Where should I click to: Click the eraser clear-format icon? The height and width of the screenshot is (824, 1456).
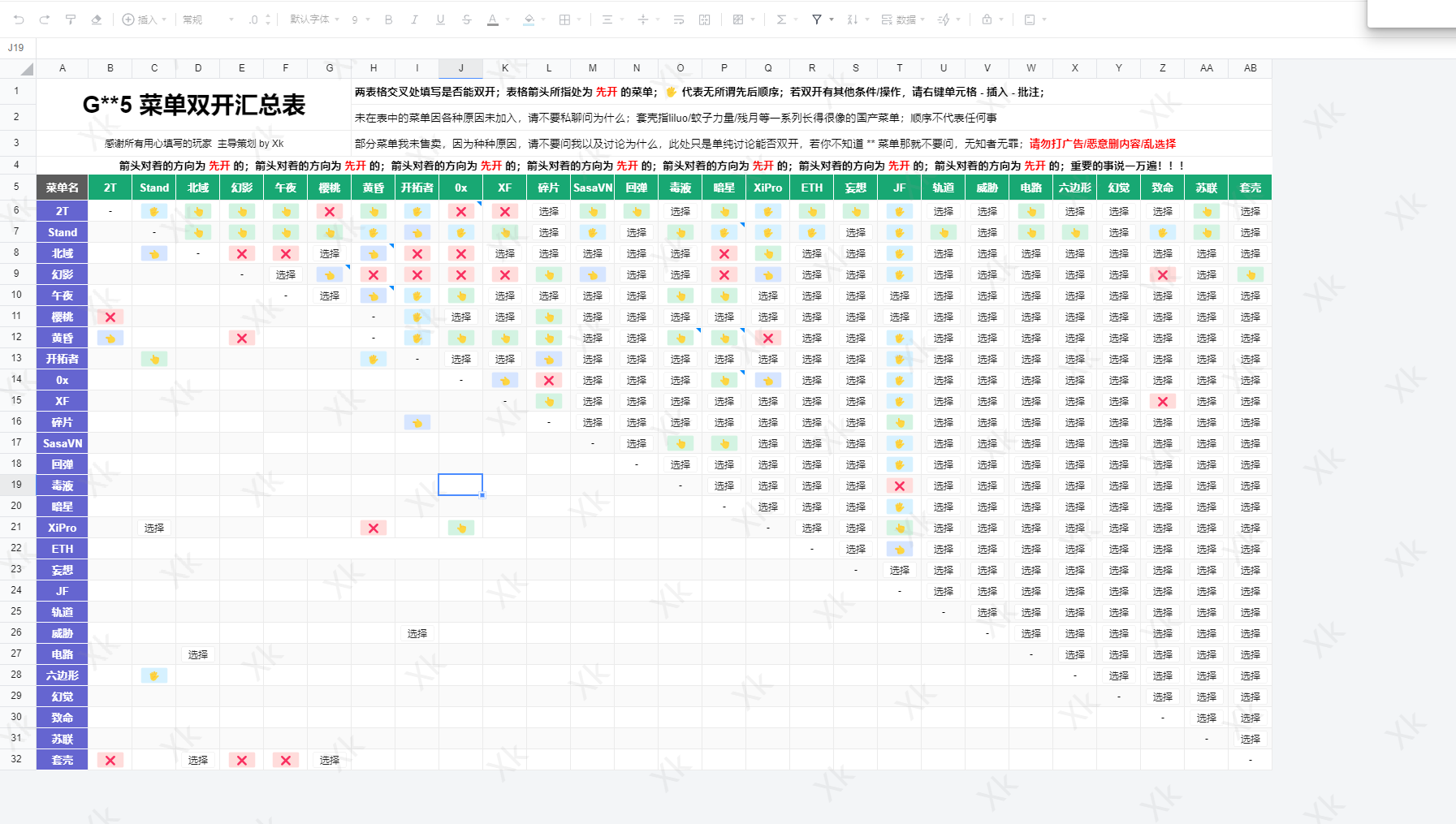97,19
